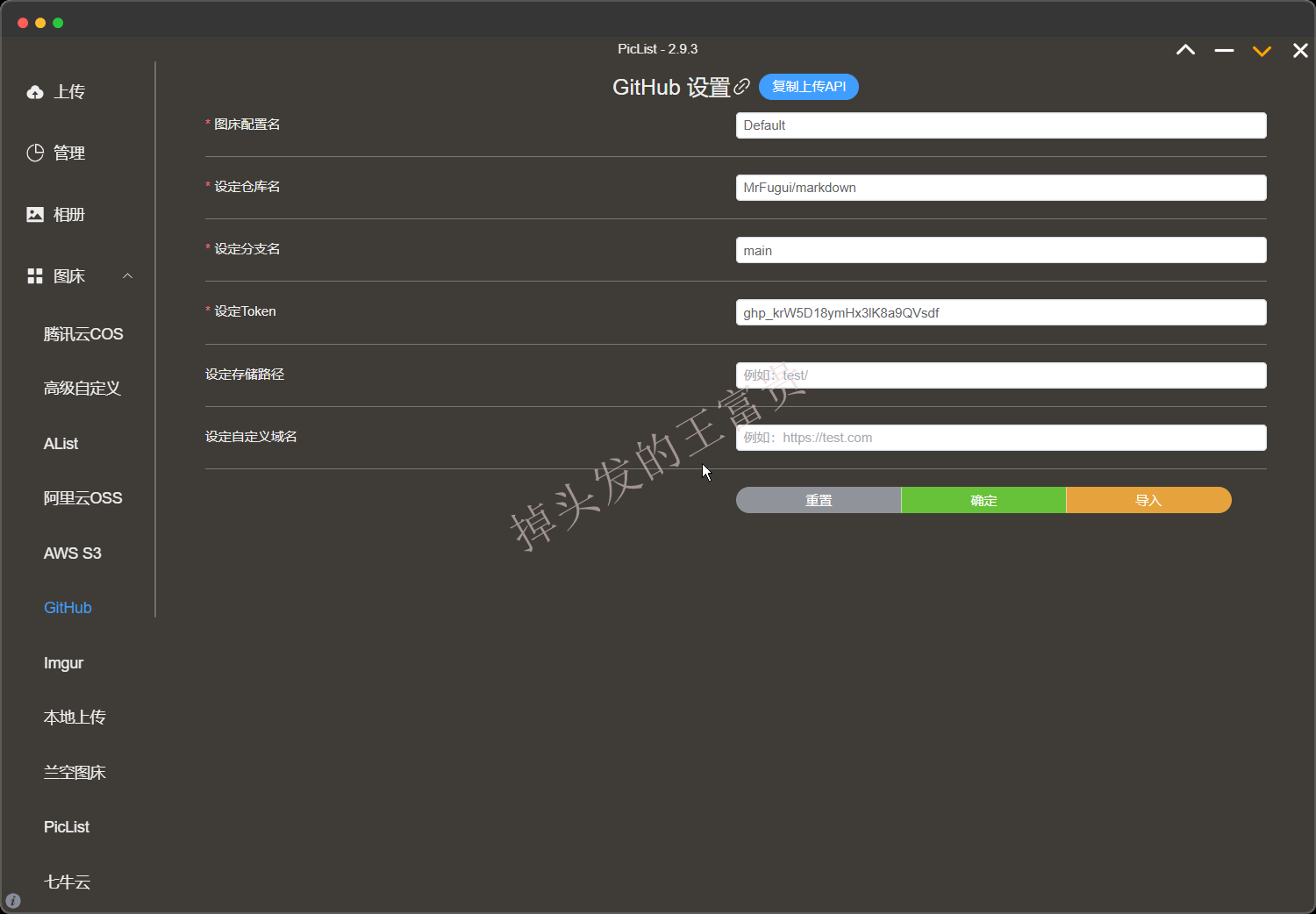This screenshot has height=914, width=1316.
Task: Open the info icon at bottom left
Action: (13, 901)
